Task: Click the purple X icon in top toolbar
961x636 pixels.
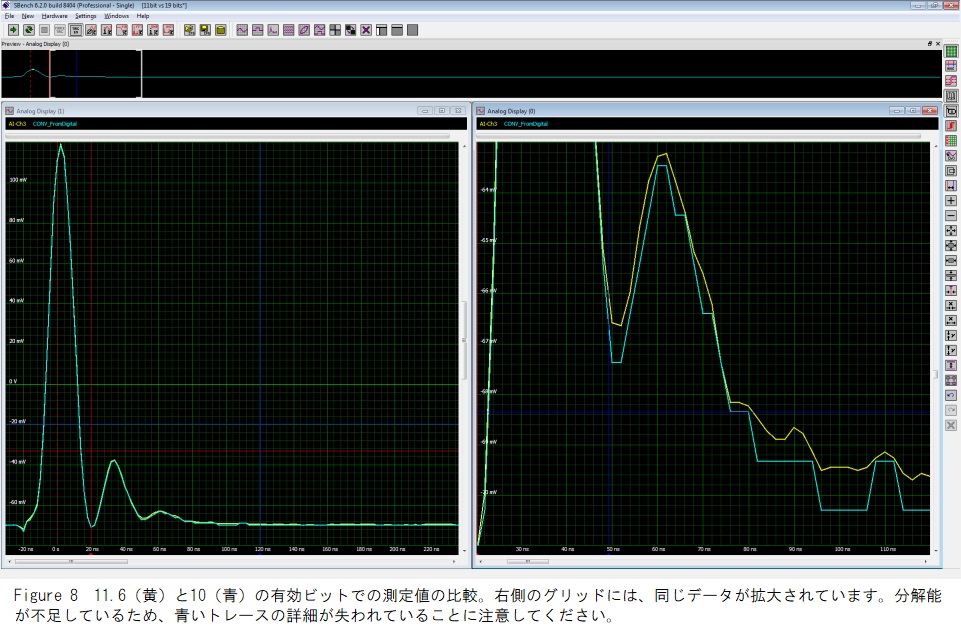Action: tap(366, 30)
